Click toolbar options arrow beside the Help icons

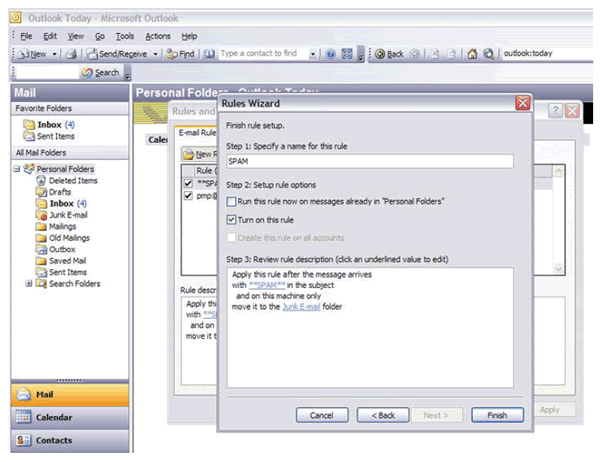pos(360,54)
